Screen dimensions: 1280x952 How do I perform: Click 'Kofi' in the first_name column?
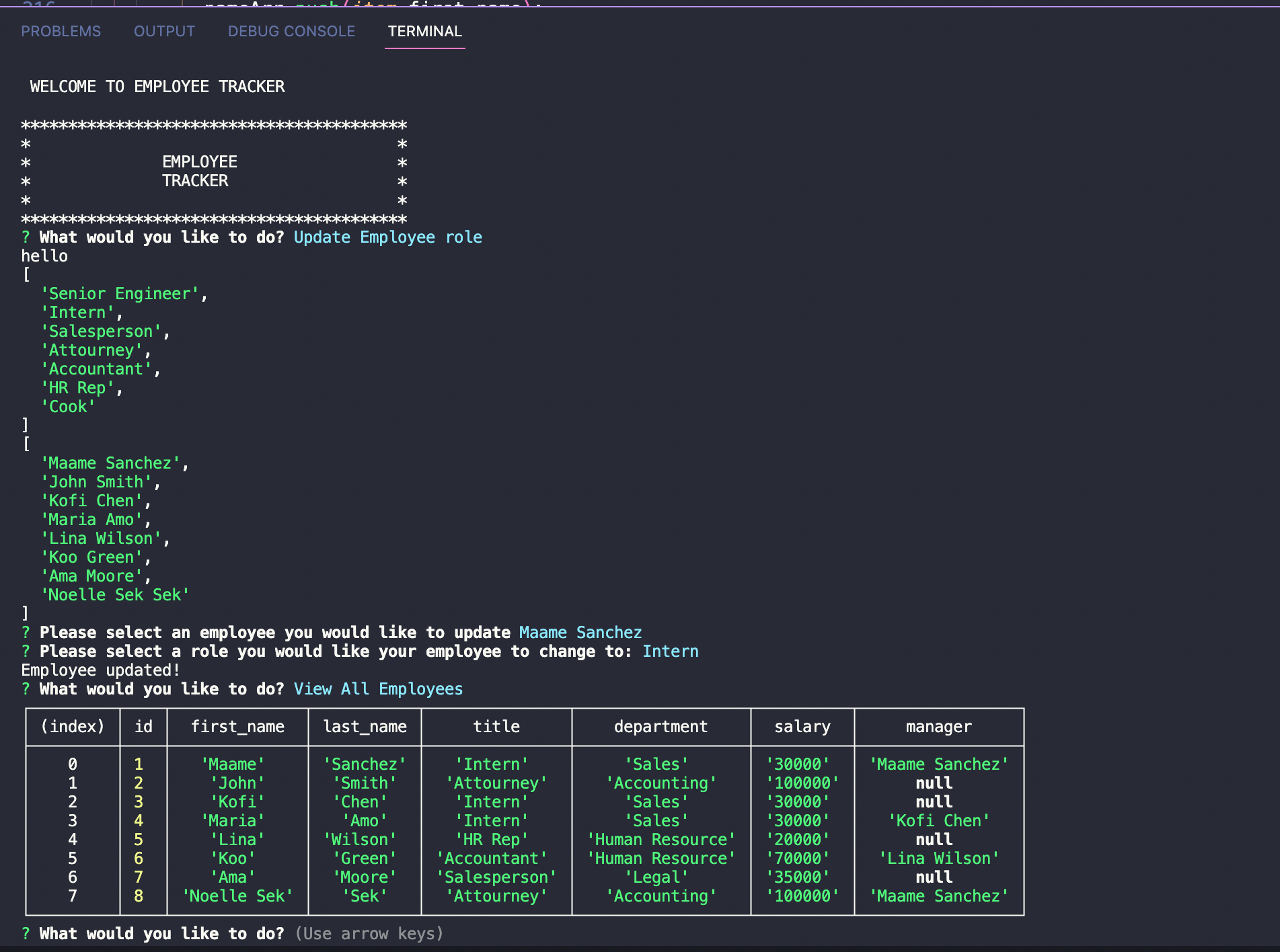pos(237,802)
